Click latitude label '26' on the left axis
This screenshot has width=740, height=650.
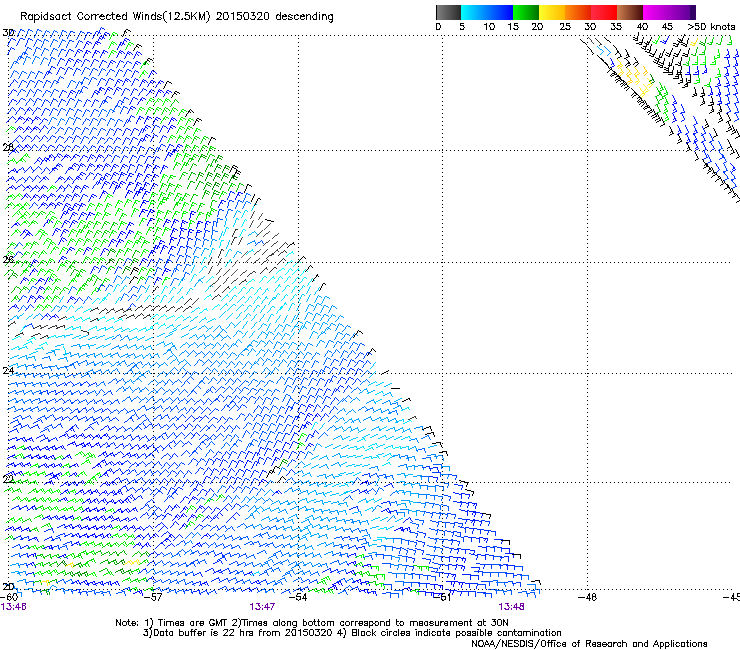[8, 259]
